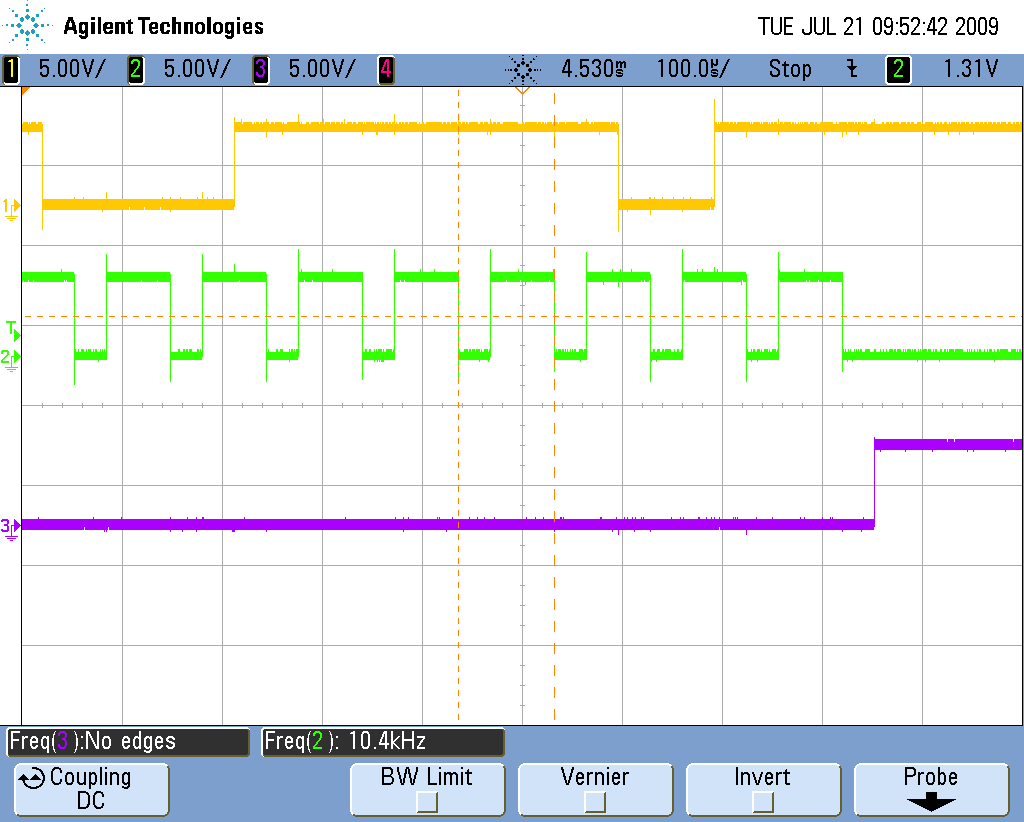Viewport: 1024px width, 822px height.
Task: Click the channel 2 indicator badge
Action: [136, 70]
